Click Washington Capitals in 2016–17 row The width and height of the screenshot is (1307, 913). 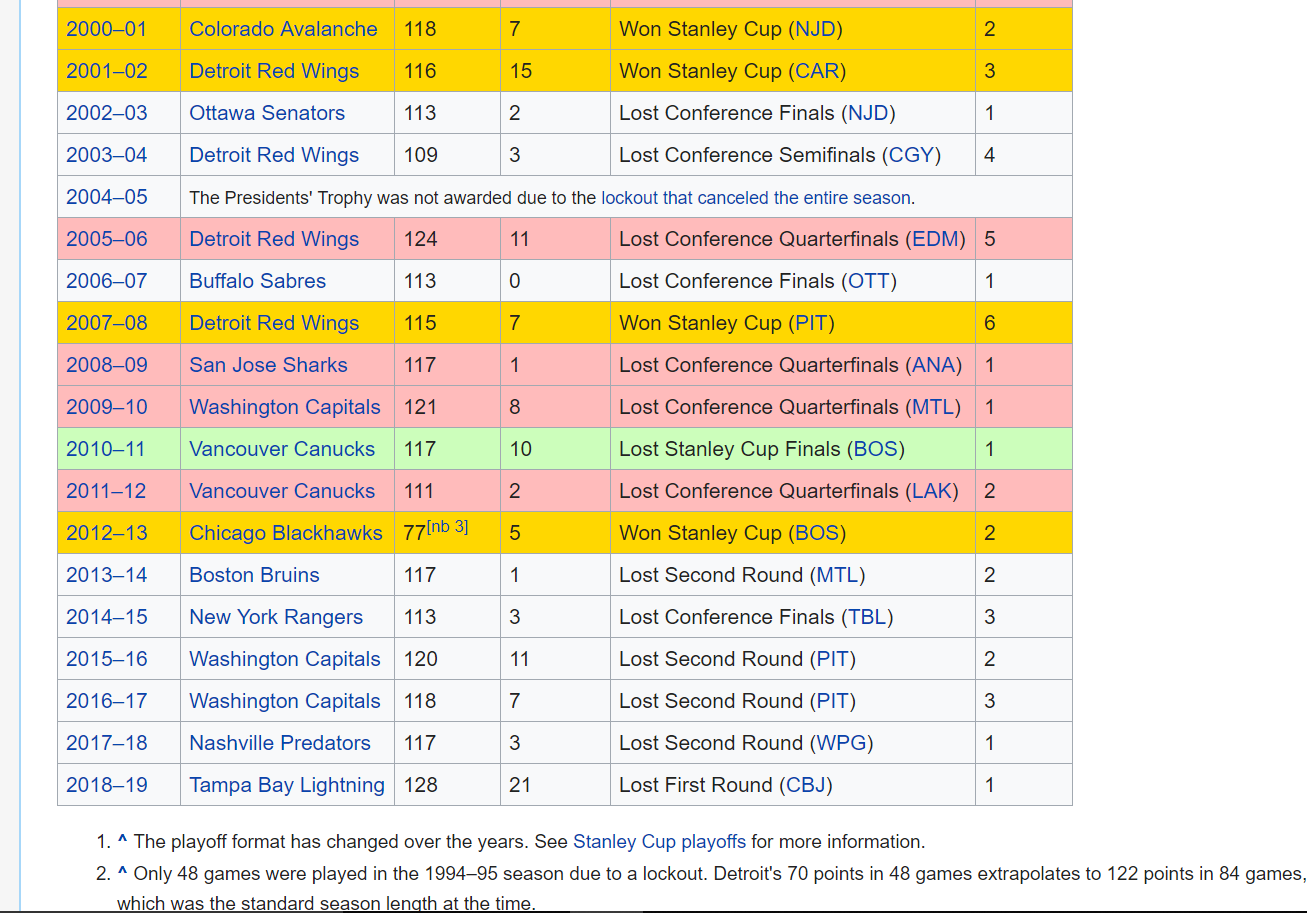[285, 701]
